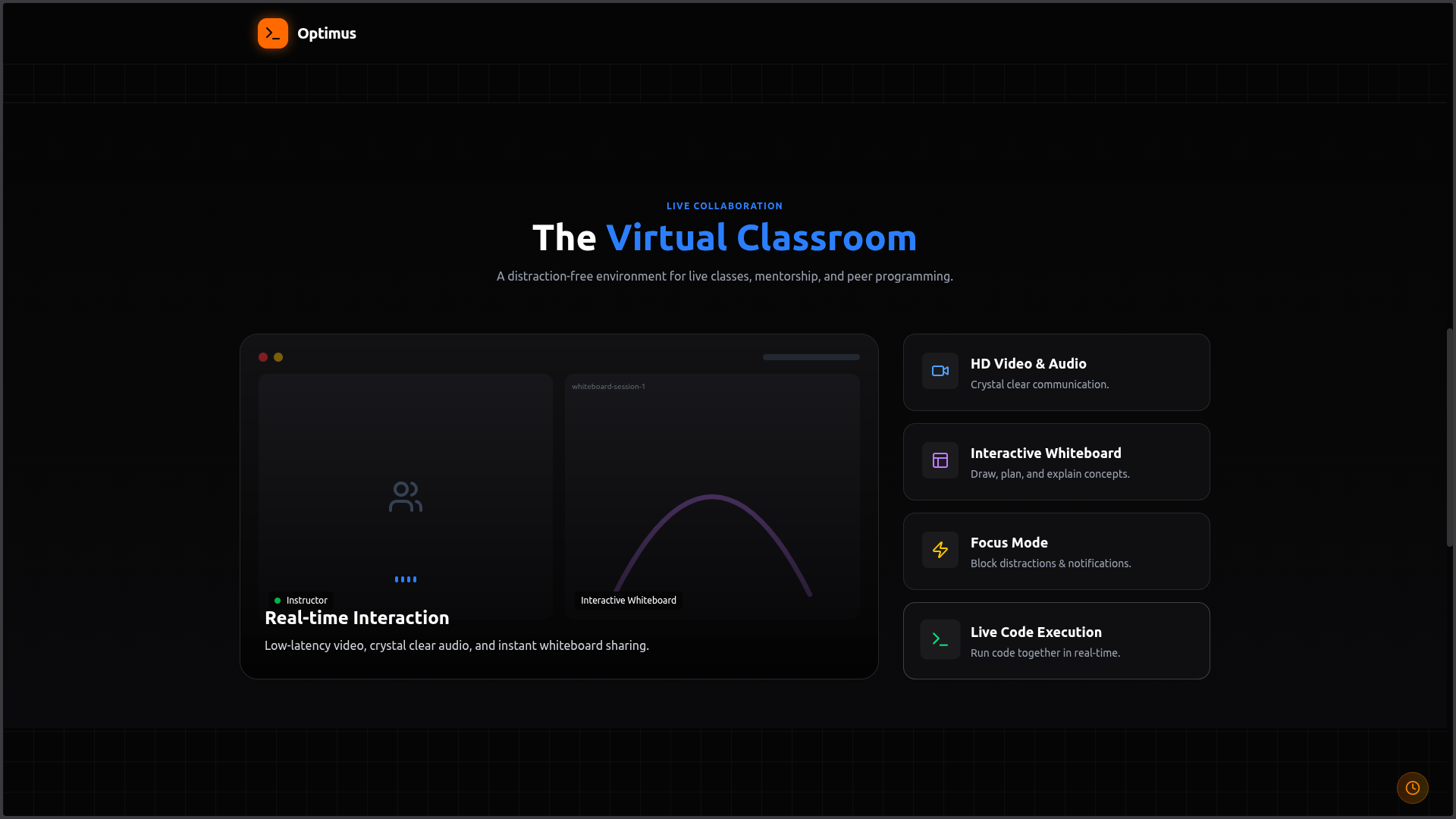
Task: Click the green Instructor status dot
Action: (278, 601)
